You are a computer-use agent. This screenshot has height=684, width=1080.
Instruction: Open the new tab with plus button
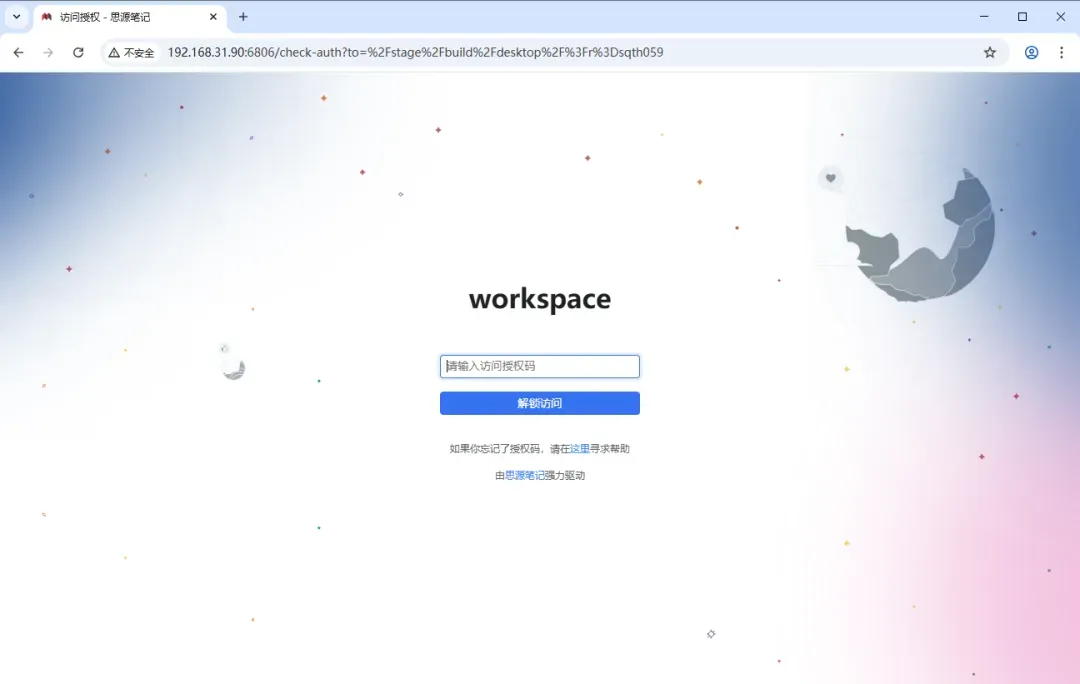[x=243, y=17]
